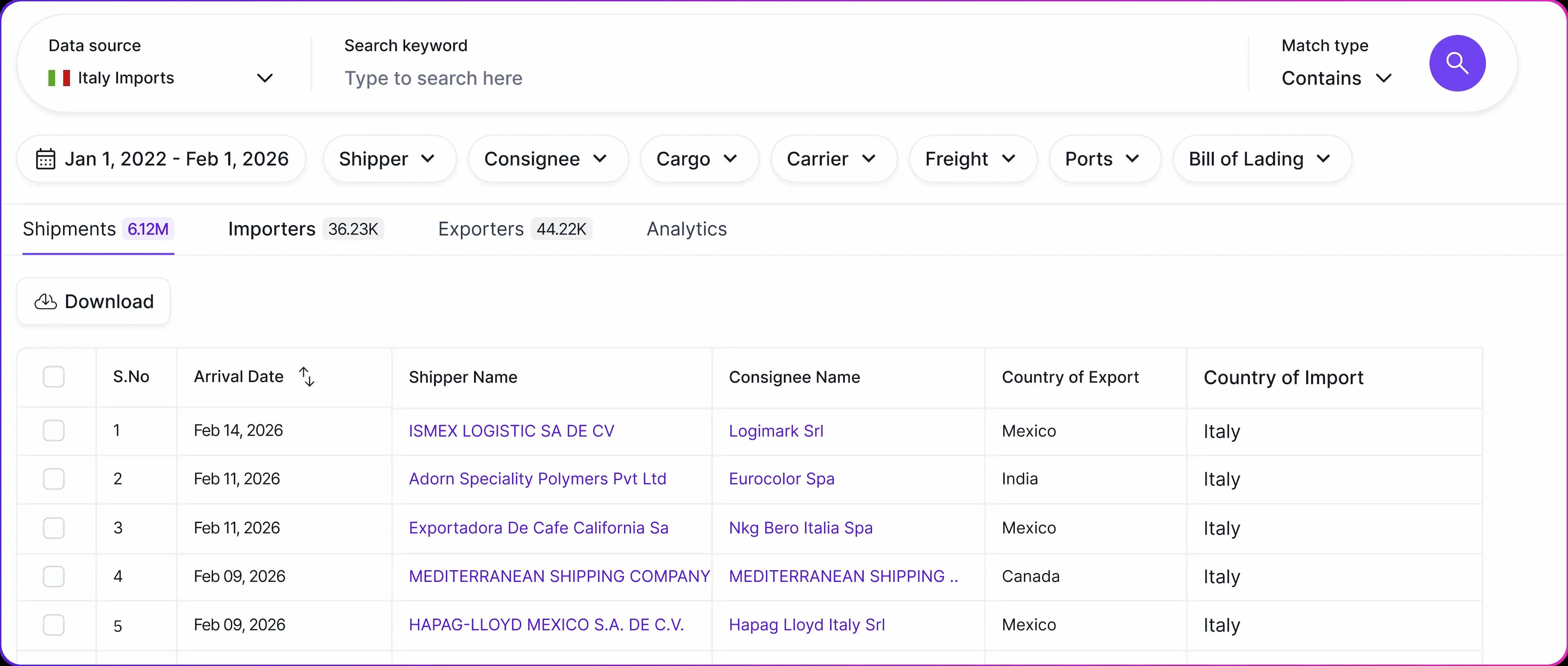The height and width of the screenshot is (666, 1568).
Task: Expand the Bill of Lading filter
Action: 1261,159
